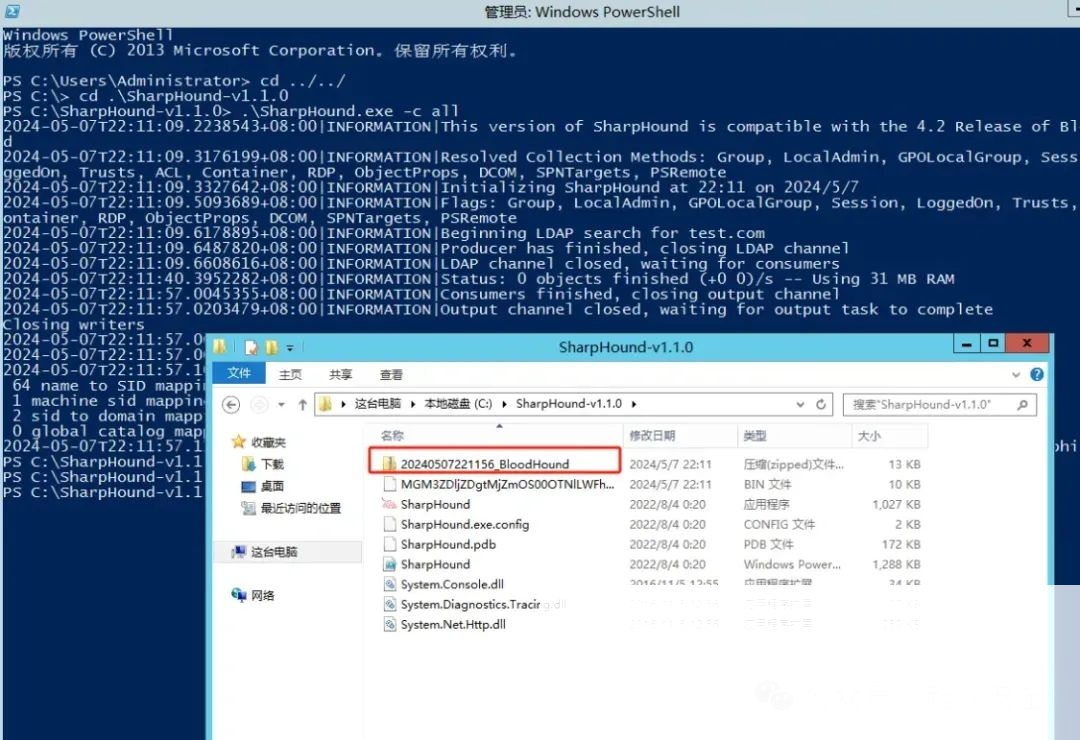Click the 网络 network icon

pos(239,595)
